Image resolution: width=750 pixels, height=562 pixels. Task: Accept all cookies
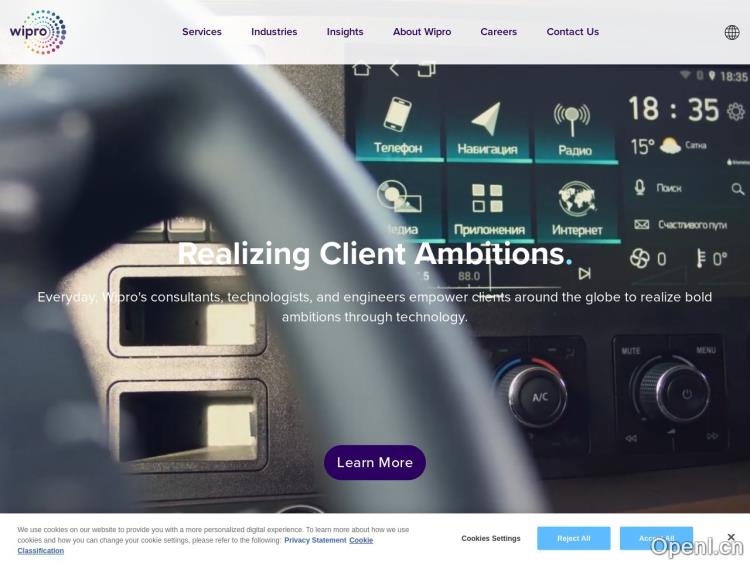[656, 539]
